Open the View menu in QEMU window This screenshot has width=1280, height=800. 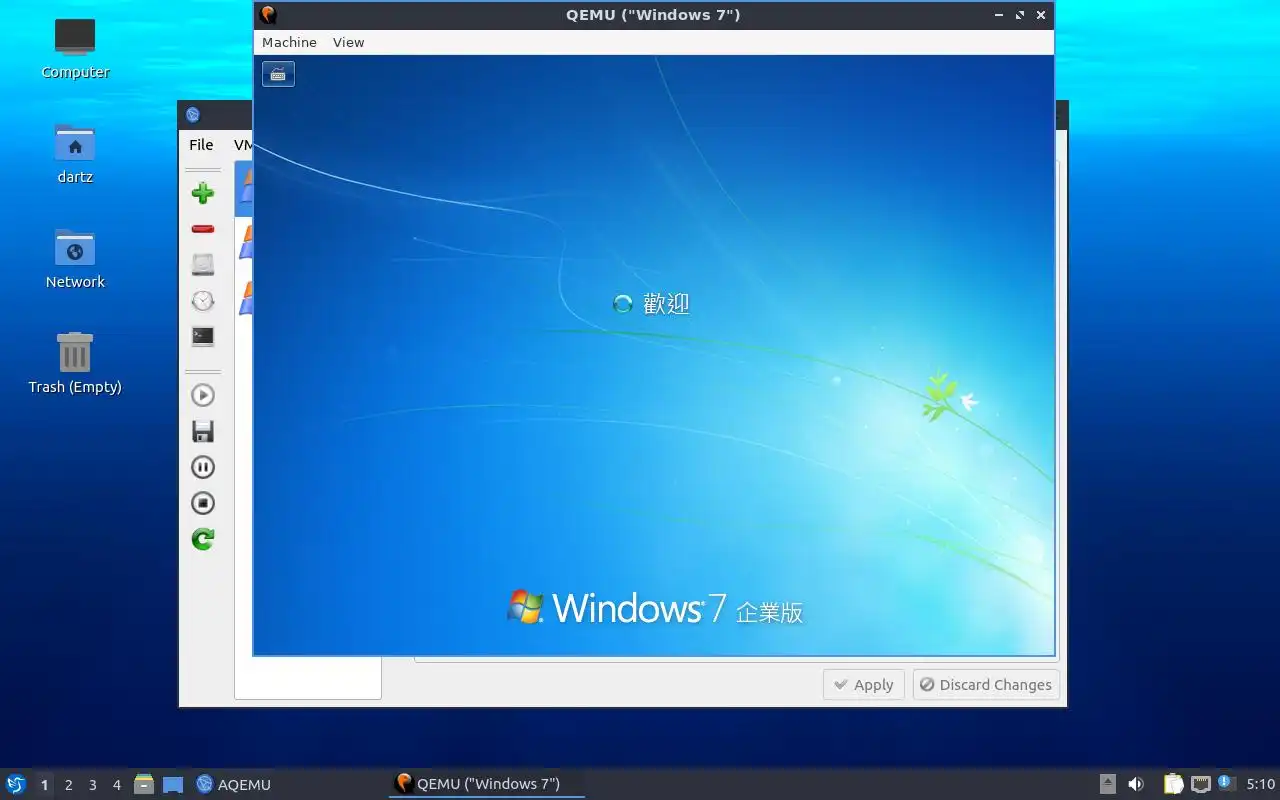348,42
